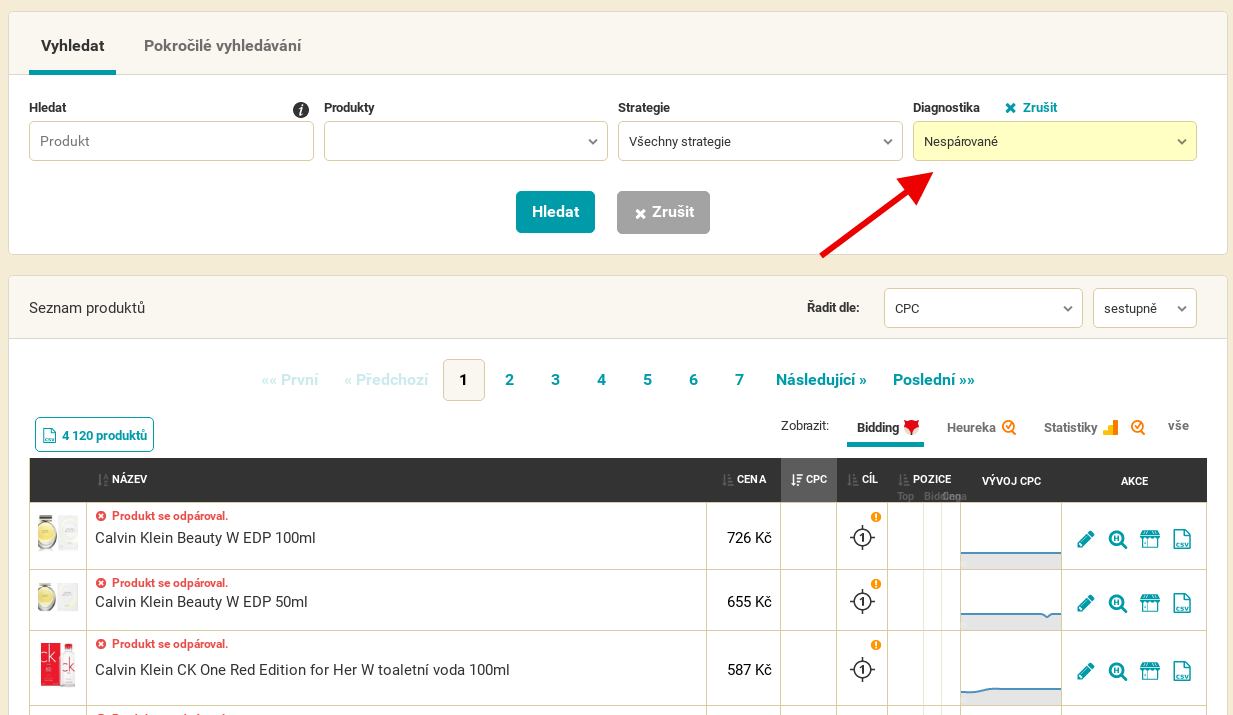Click VÝVOJ CPC column header

[1011, 481]
